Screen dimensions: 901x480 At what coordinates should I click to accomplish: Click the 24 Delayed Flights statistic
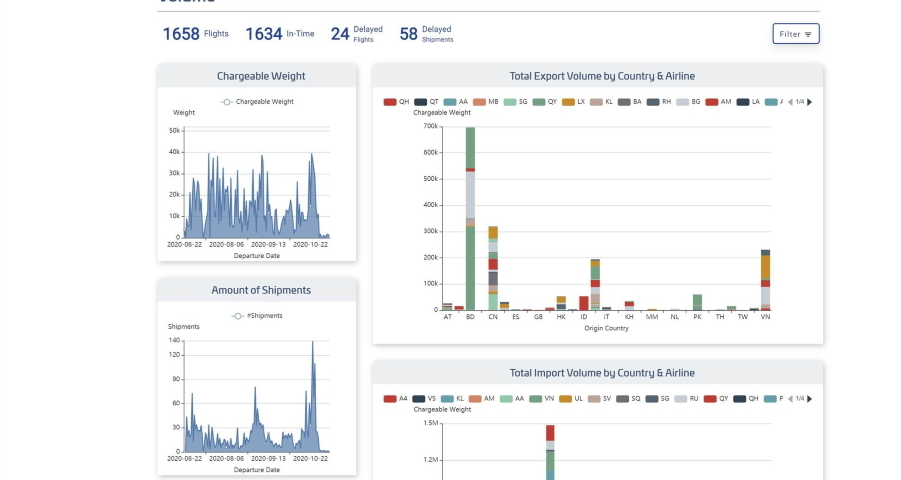coord(356,34)
